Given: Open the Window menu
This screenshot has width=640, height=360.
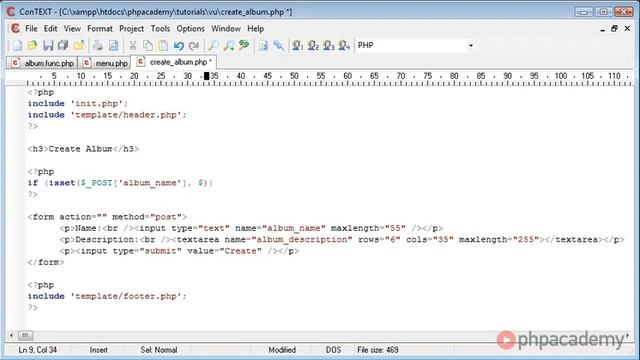Looking at the screenshot, I should (x=226, y=29).
